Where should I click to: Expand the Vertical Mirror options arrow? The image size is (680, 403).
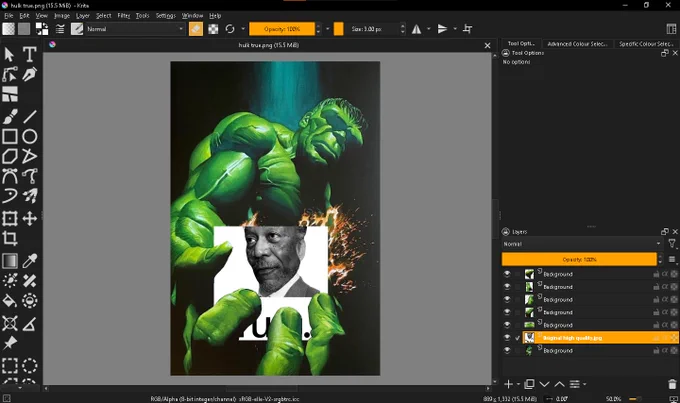point(455,29)
